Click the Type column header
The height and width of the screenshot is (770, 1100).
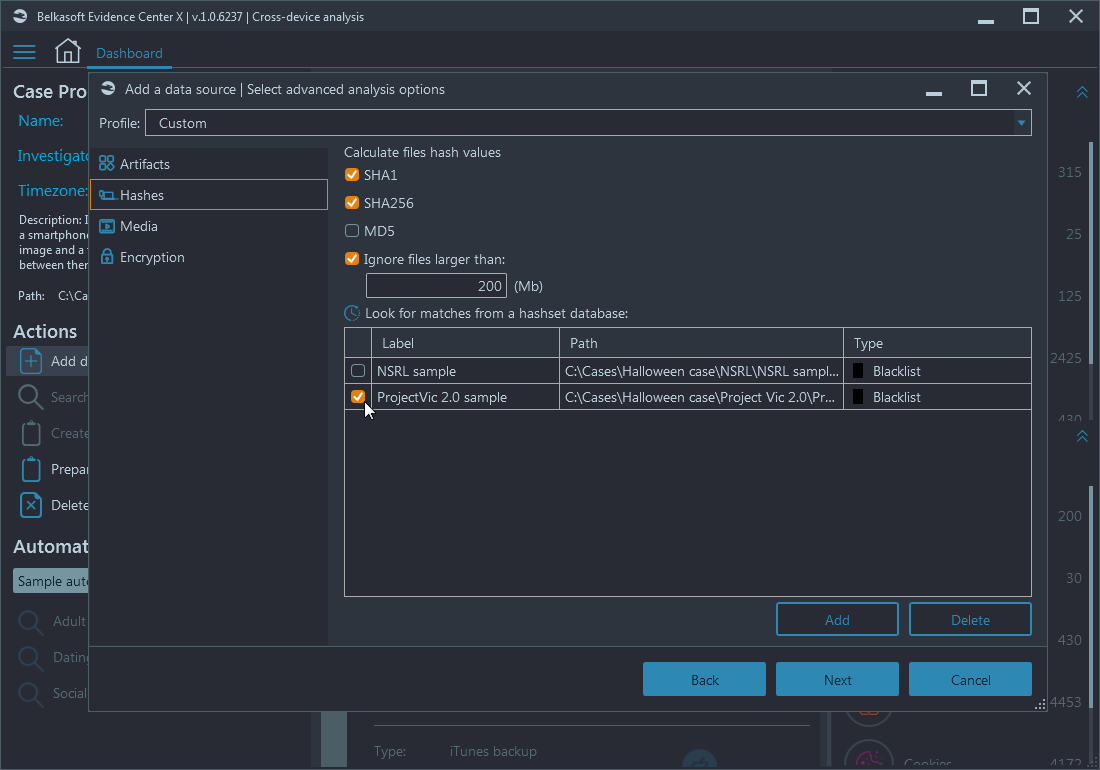937,343
